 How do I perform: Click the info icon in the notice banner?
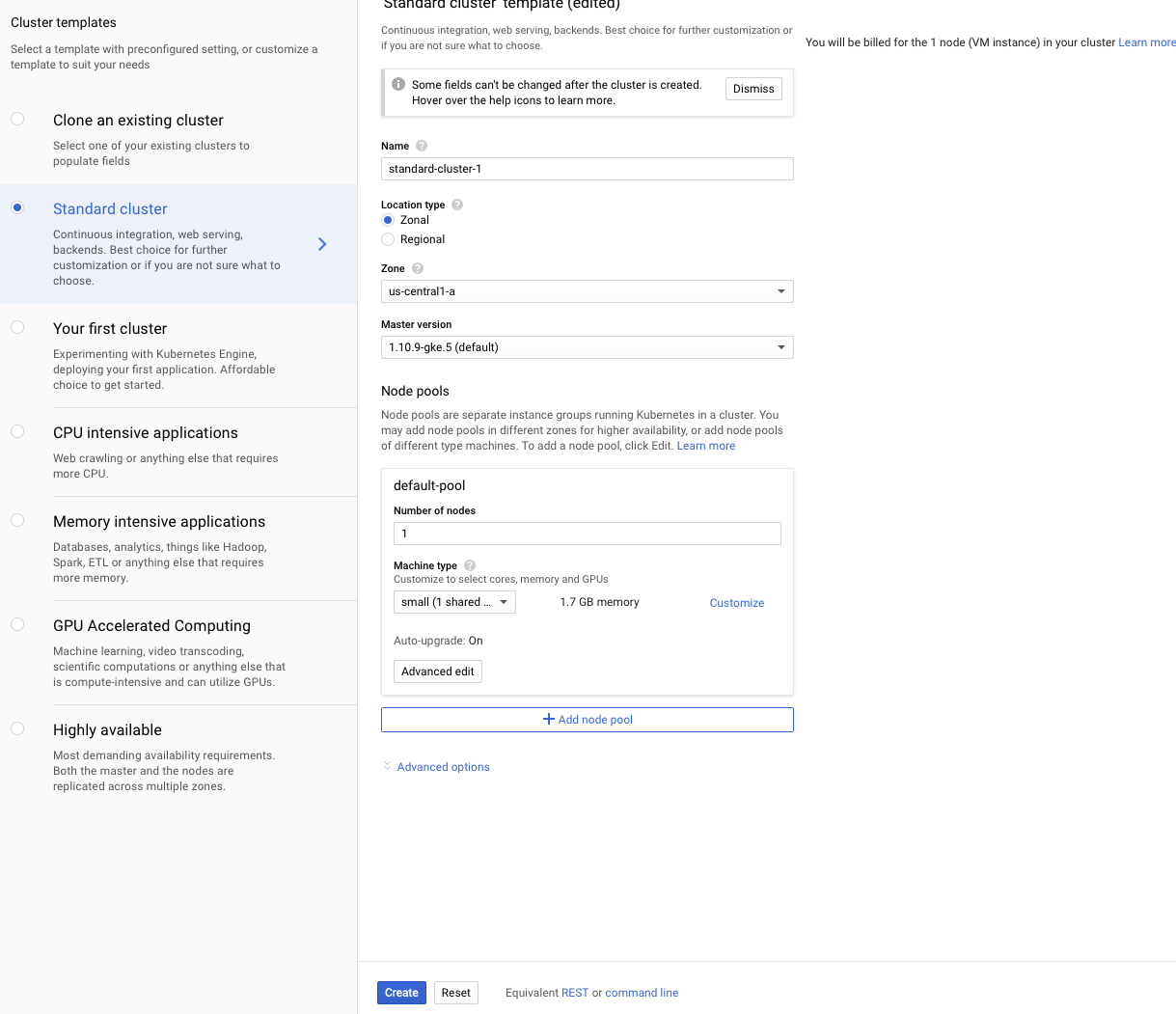tap(398, 84)
